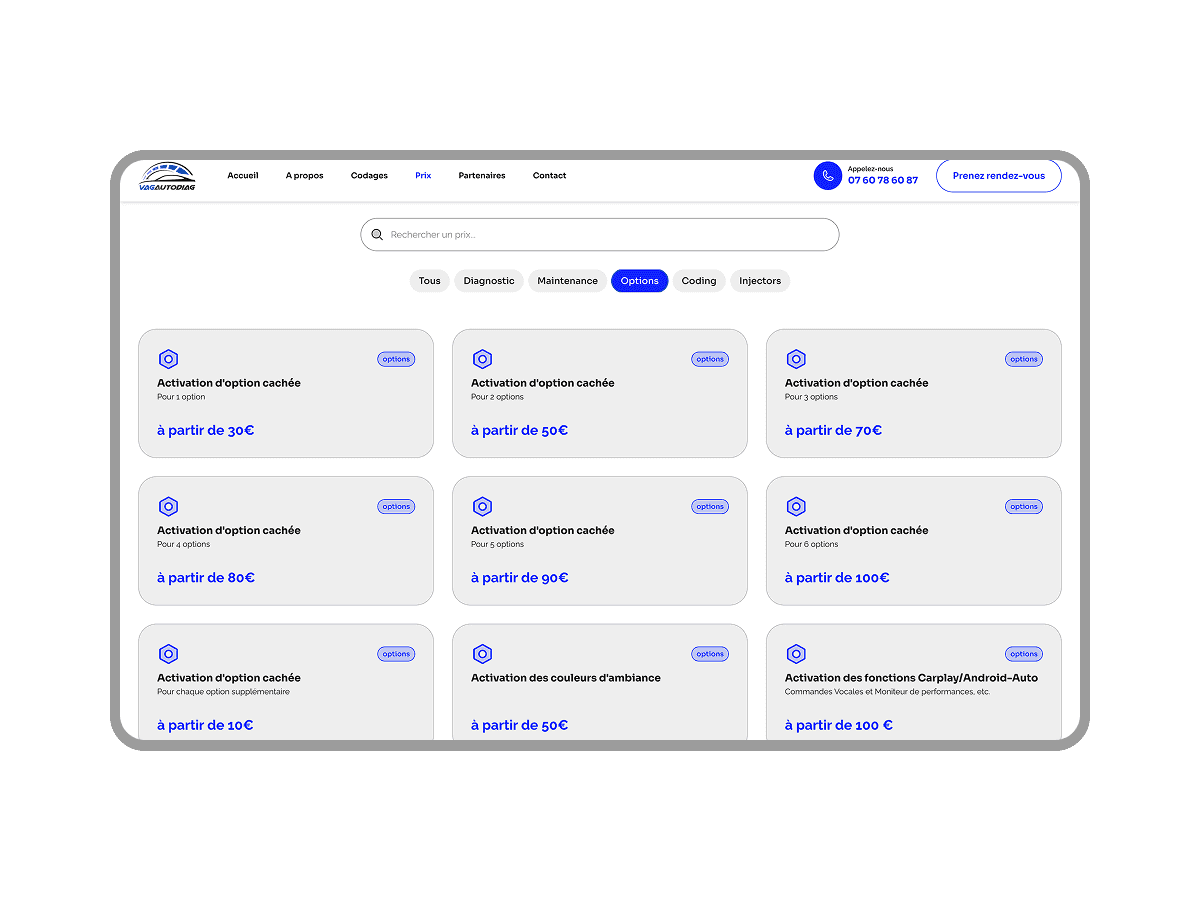The width and height of the screenshot is (1200, 900).
Task: Click the nut icon on 'Pour 2 options' card
Action: [x=482, y=359]
